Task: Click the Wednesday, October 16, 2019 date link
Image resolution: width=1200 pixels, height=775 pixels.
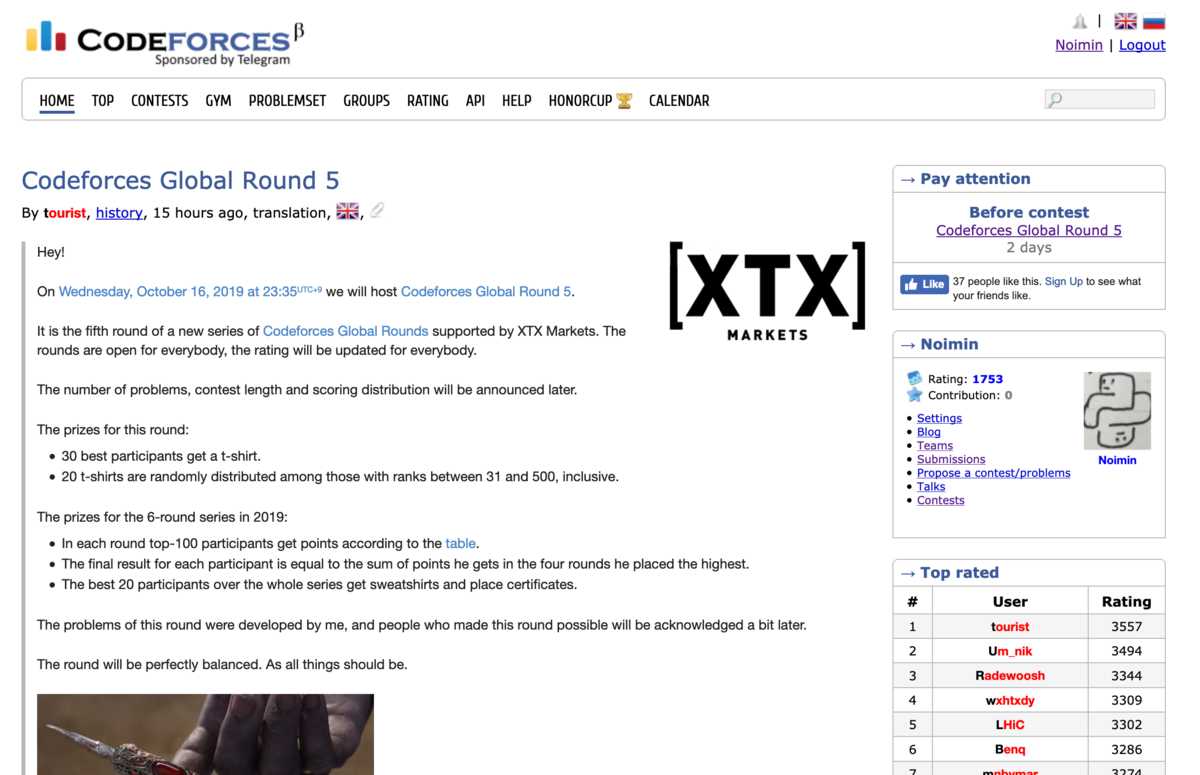Action: (190, 291)
